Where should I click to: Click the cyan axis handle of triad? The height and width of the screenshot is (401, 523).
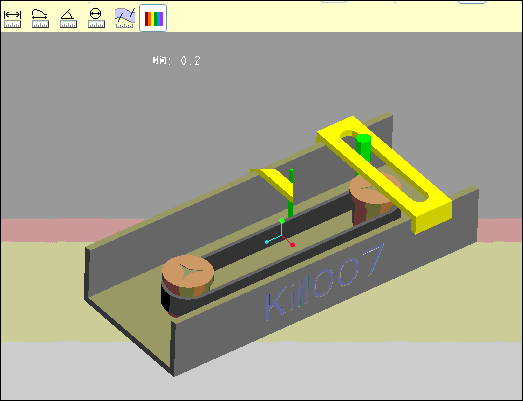pos(267,242)
